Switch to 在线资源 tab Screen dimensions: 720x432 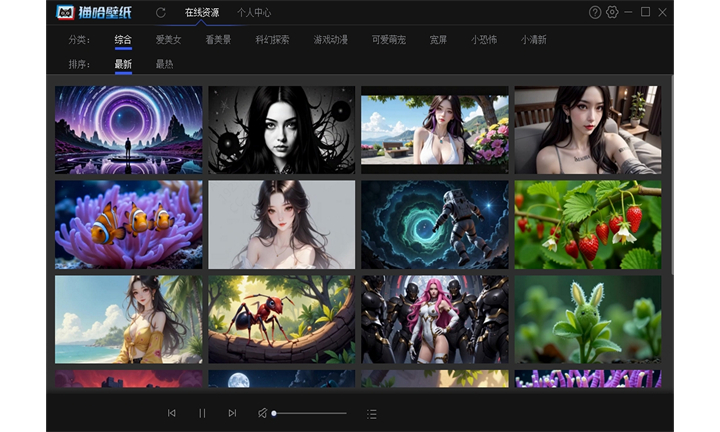pos(202,12)
